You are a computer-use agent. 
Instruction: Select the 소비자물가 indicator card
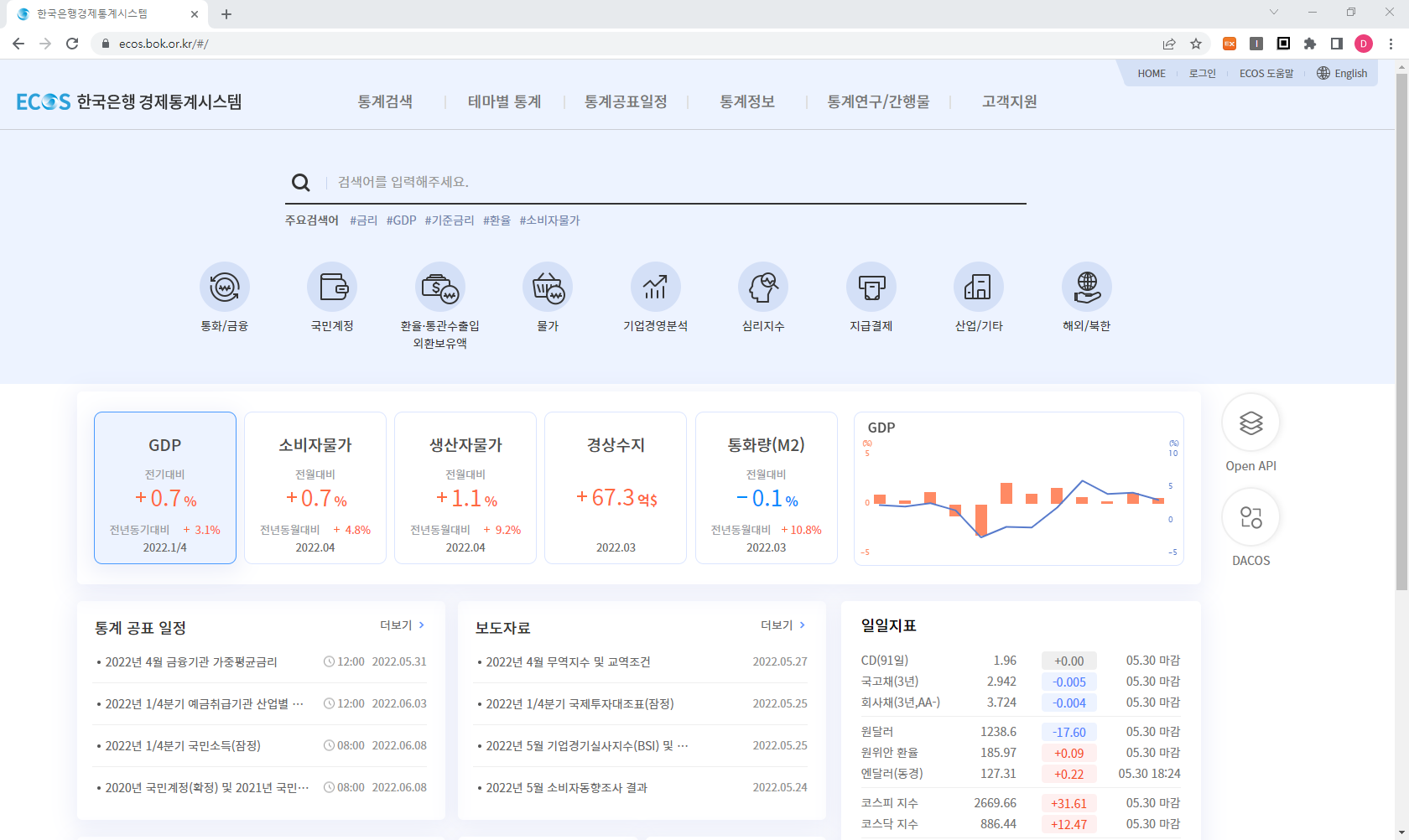315,488
